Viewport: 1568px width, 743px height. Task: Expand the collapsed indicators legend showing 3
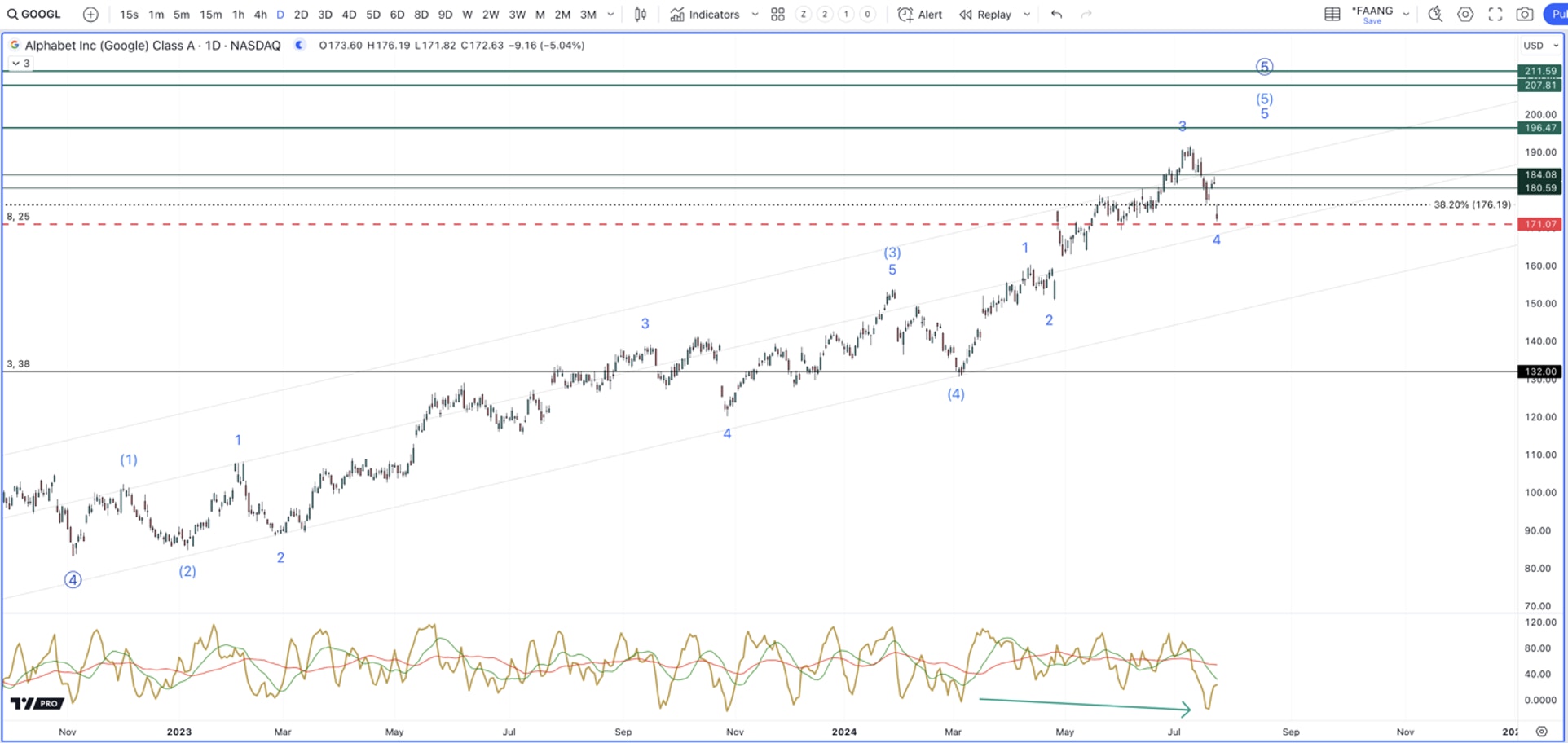point(21,63)
